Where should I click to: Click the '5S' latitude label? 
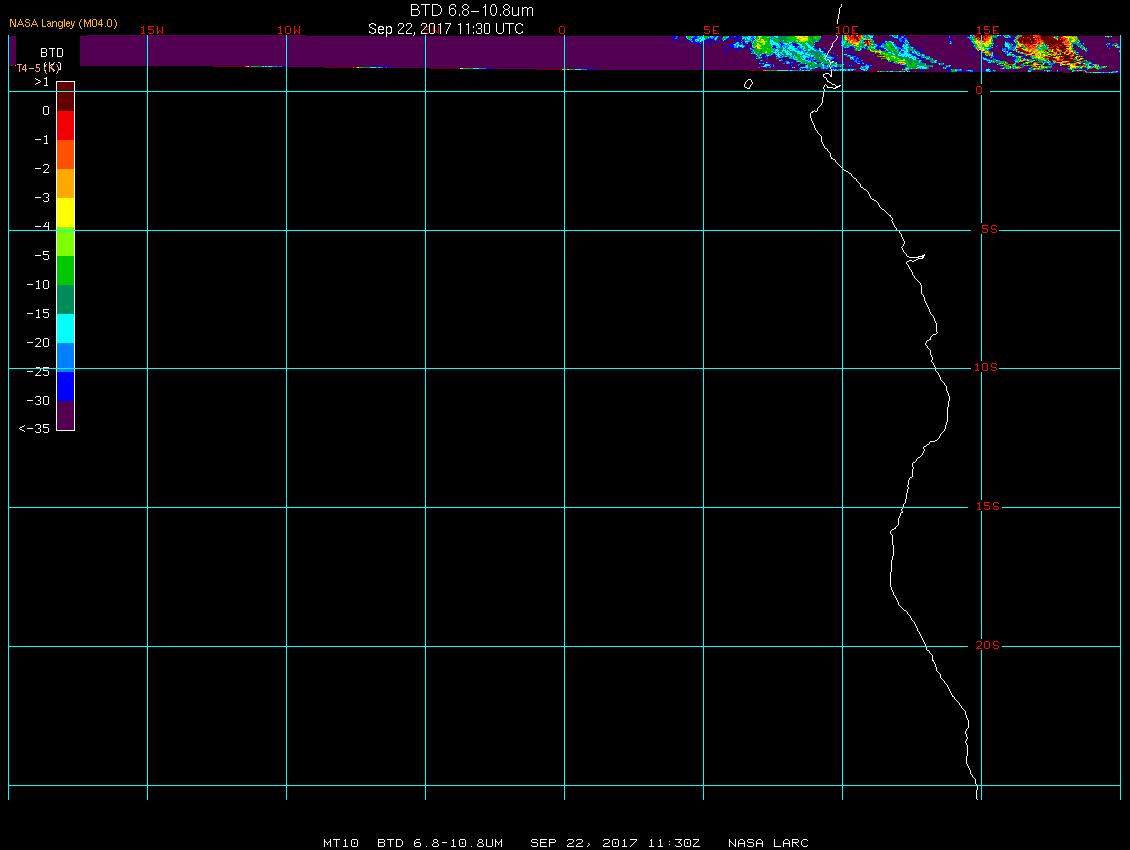[989, 229]
